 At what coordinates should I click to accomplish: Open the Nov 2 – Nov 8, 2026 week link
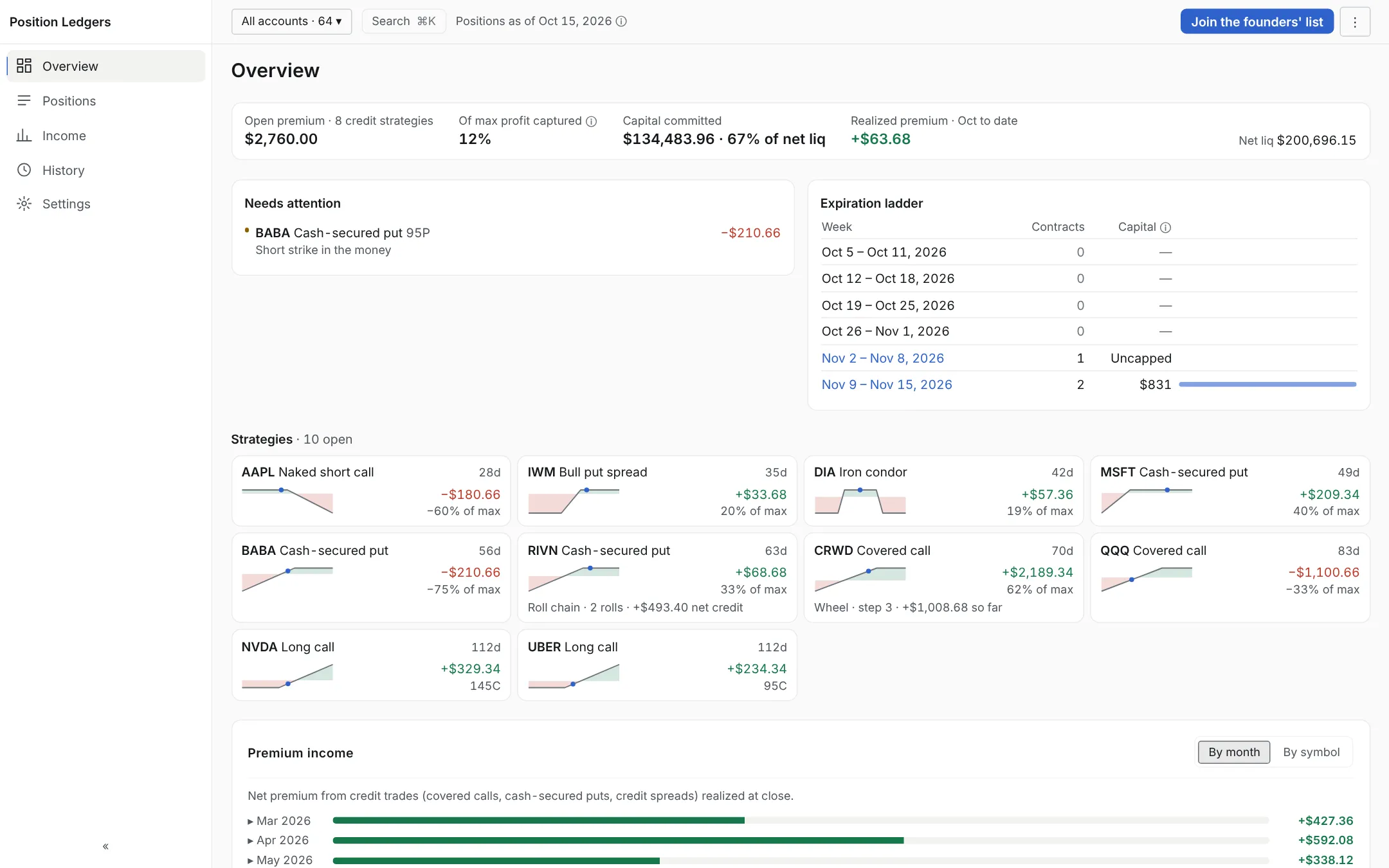(x=882, y=358)
